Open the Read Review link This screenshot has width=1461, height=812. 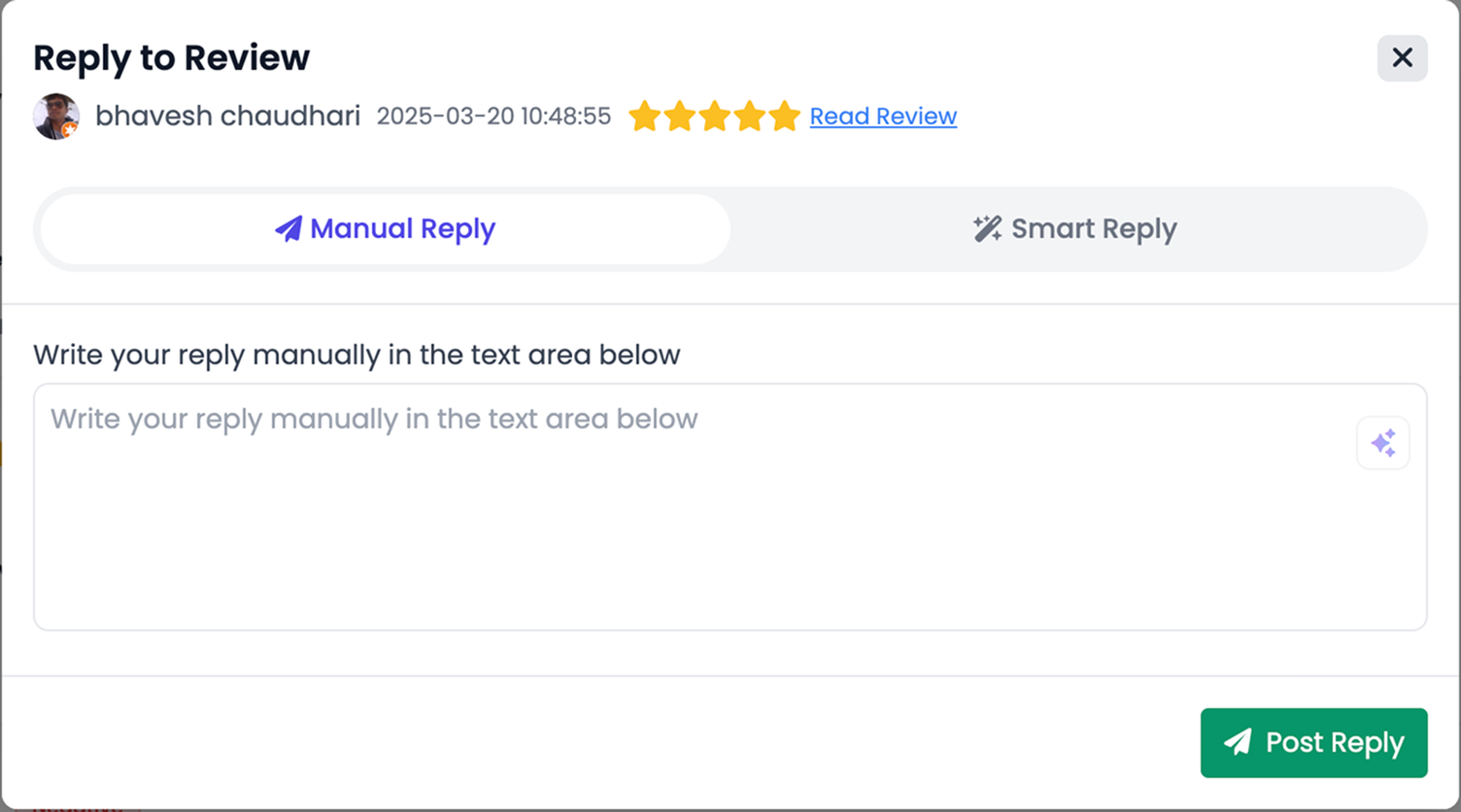(883, 117)
